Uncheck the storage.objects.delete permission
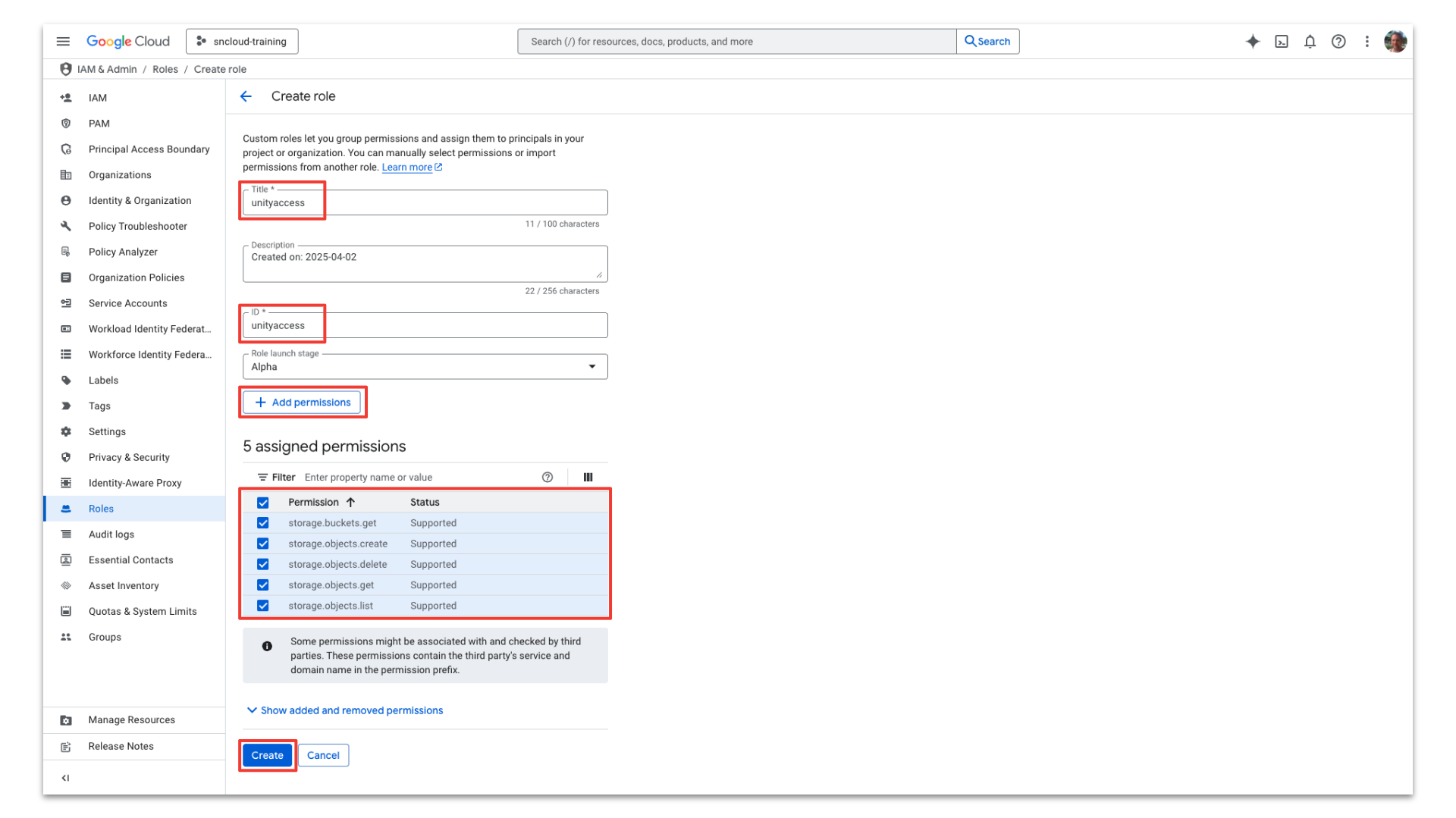The image size is (1456, 818). pos(263,564)
